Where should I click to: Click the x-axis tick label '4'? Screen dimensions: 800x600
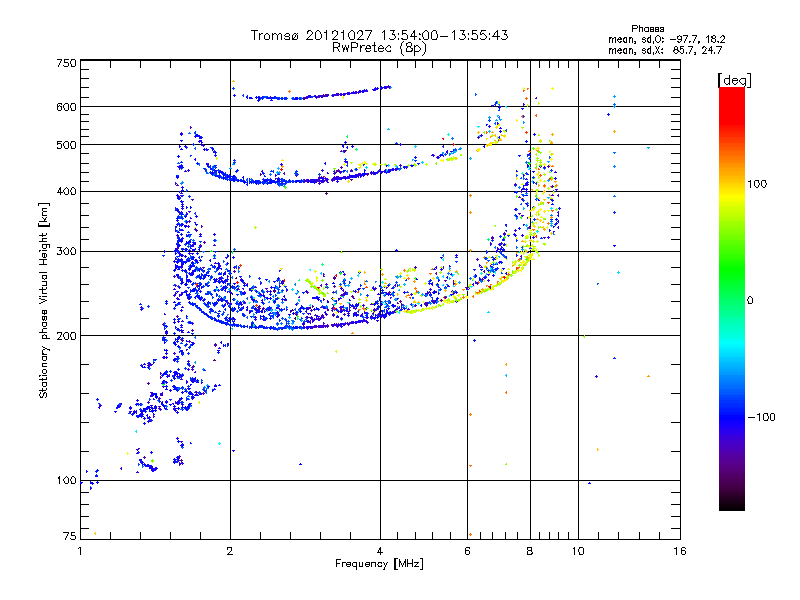[380, 551]
